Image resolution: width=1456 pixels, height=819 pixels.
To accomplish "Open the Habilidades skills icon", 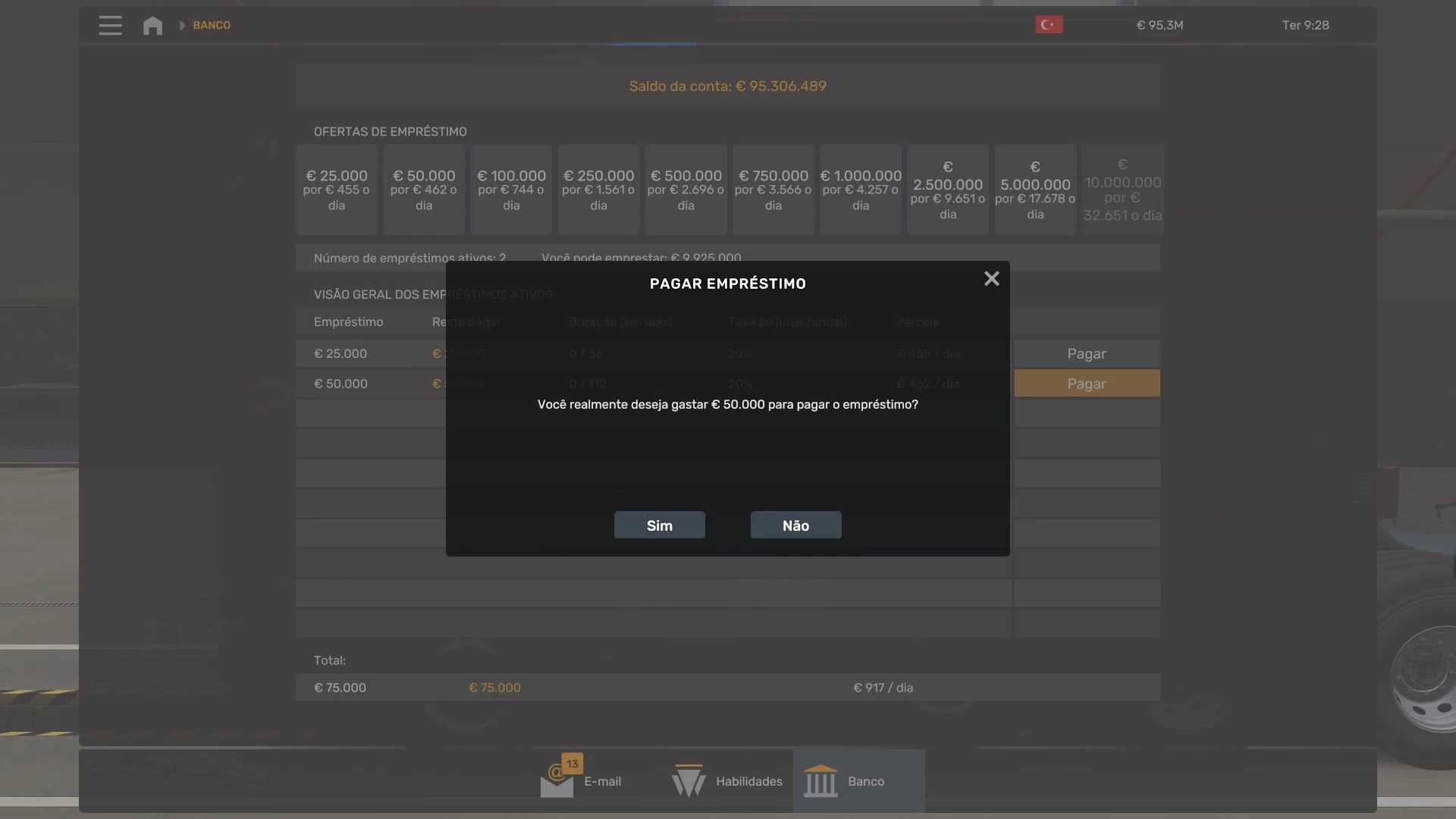I will click(x=689, y=780).
